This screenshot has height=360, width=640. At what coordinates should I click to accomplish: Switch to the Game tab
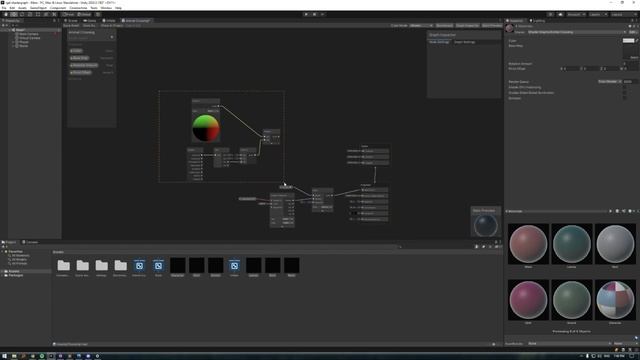(90, 20)
